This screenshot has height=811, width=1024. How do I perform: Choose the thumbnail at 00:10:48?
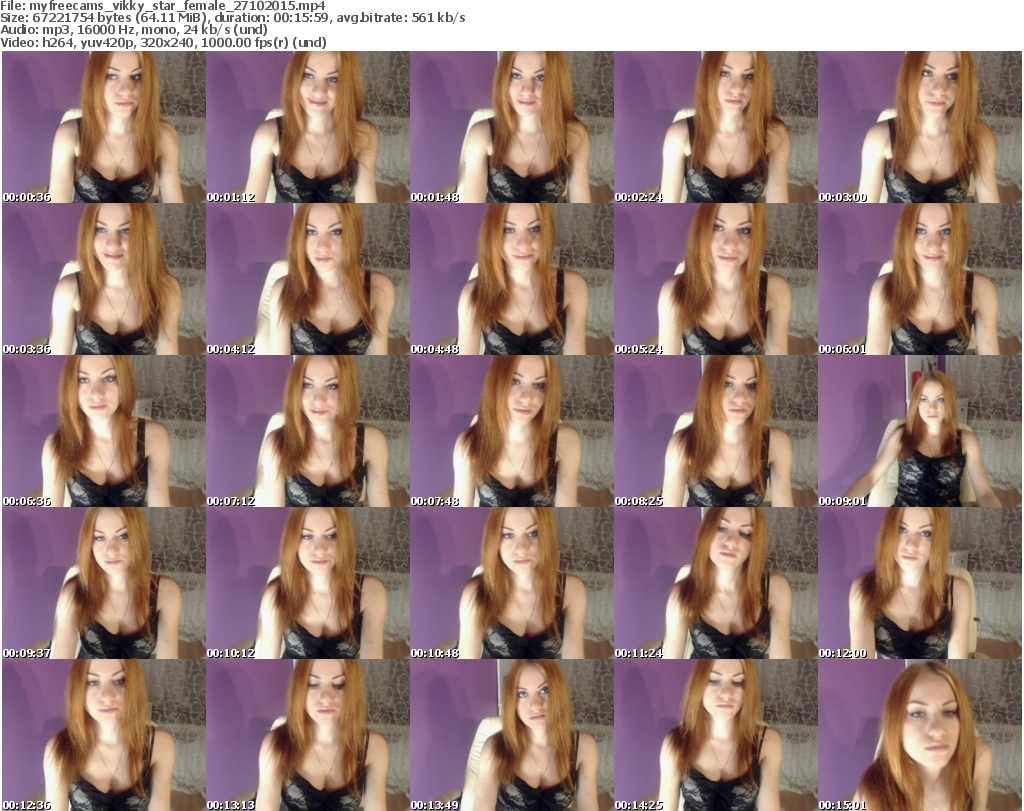pos(511,583)
